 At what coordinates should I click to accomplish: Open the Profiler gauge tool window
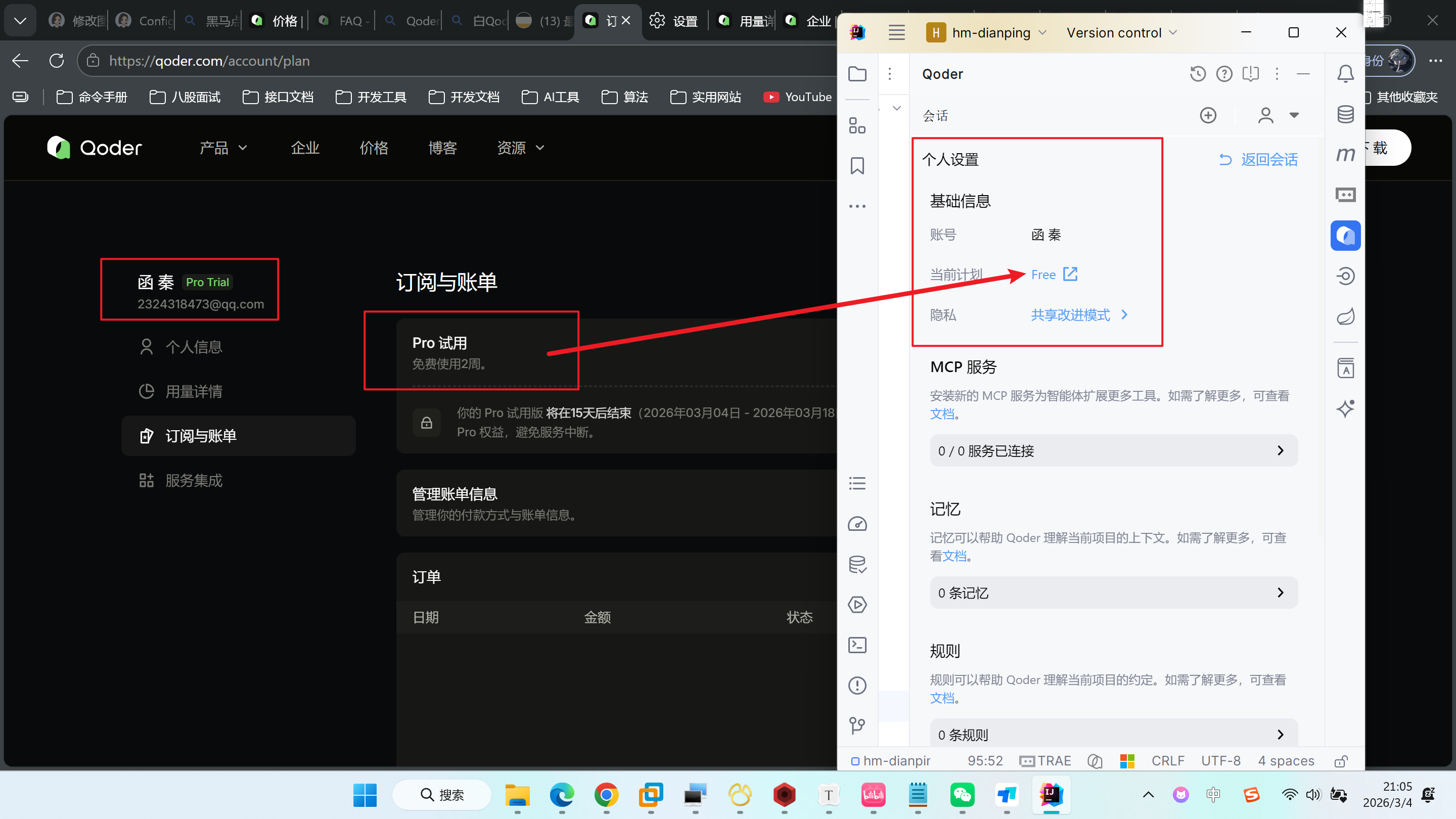pyautogui.click(x=857, y=524)
